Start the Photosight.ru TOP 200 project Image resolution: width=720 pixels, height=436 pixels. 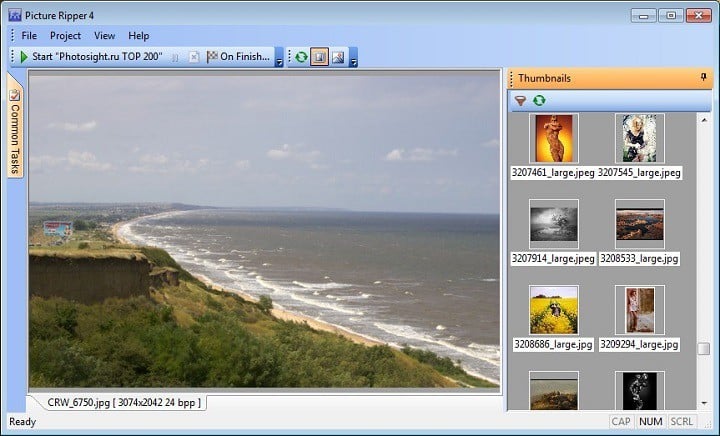click(x=91, y=56)
